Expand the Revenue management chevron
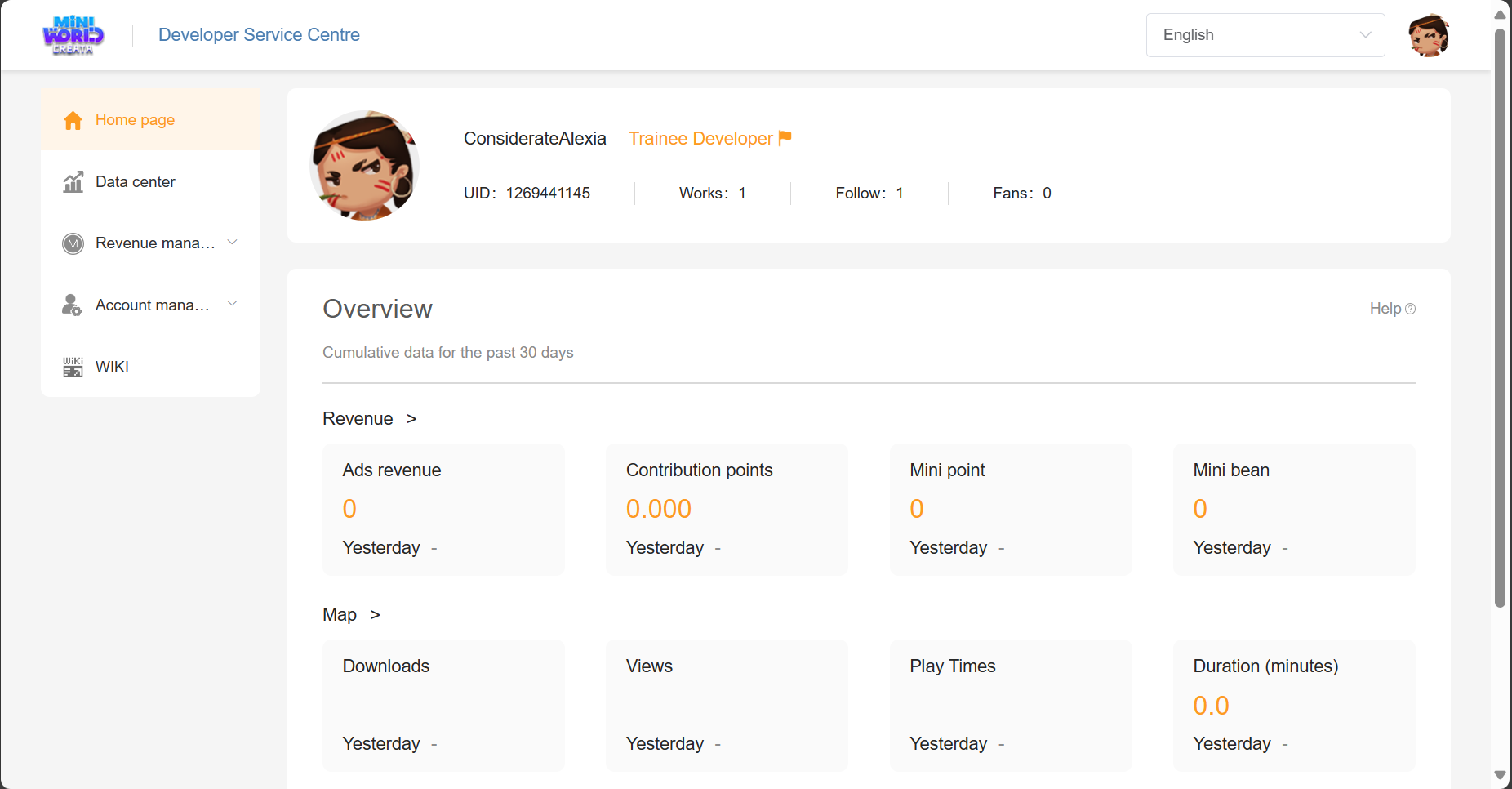Screen dimensions: 1512x789 click(x=232, y=243)
